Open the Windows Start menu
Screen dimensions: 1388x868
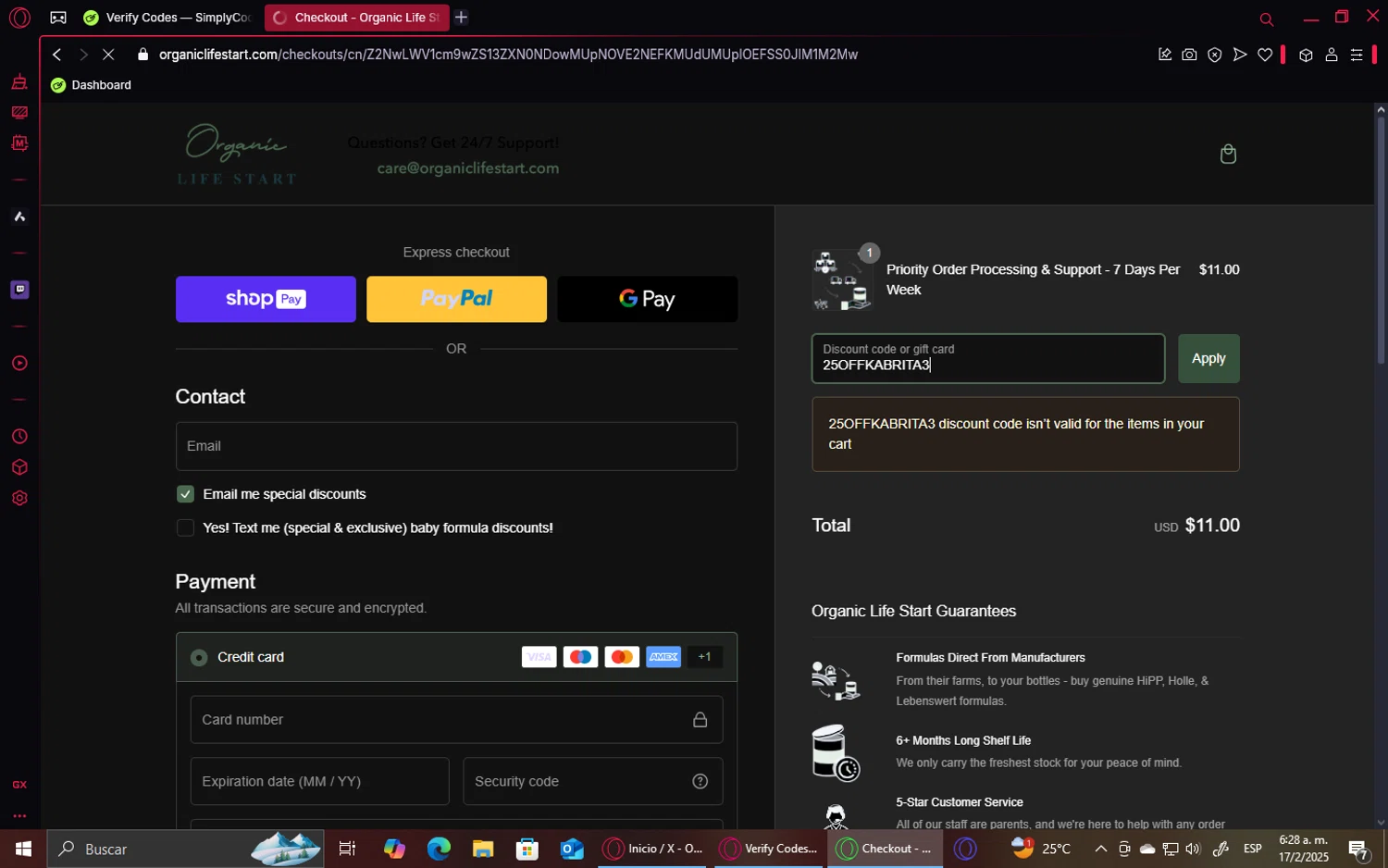tap(23, 849)
